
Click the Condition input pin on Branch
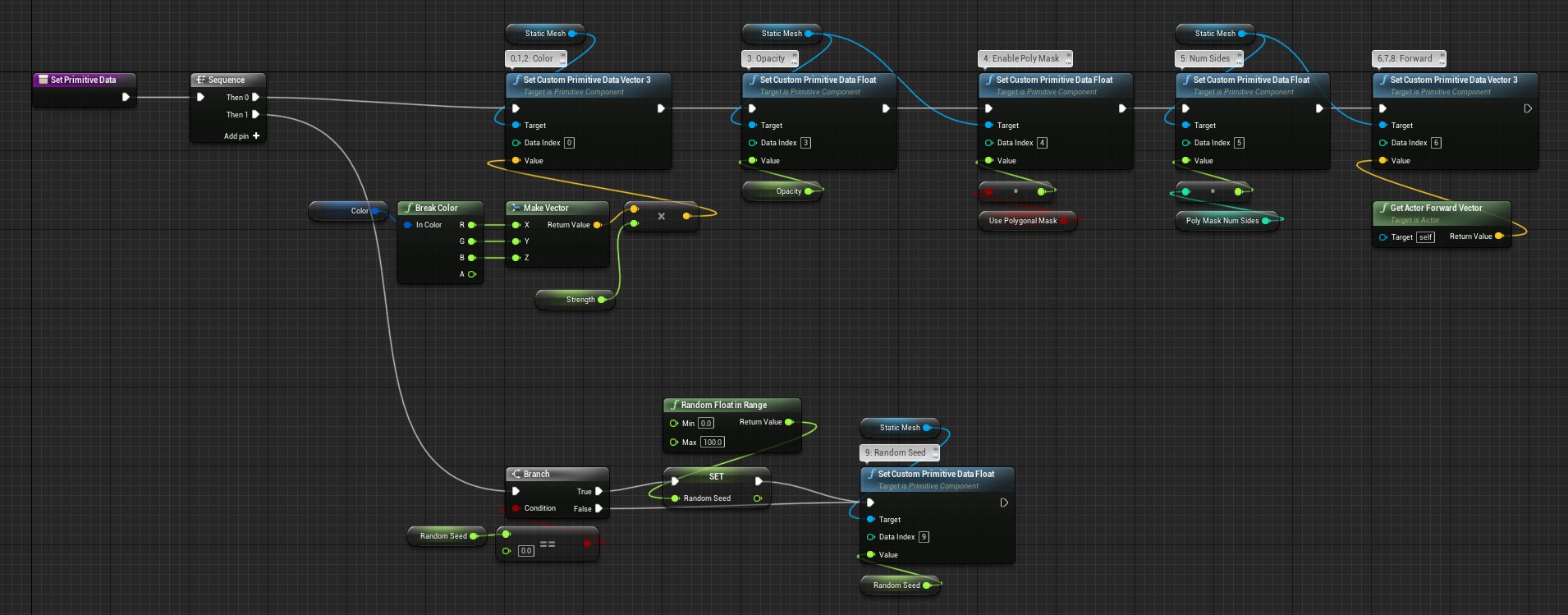(x=516, y=508)
